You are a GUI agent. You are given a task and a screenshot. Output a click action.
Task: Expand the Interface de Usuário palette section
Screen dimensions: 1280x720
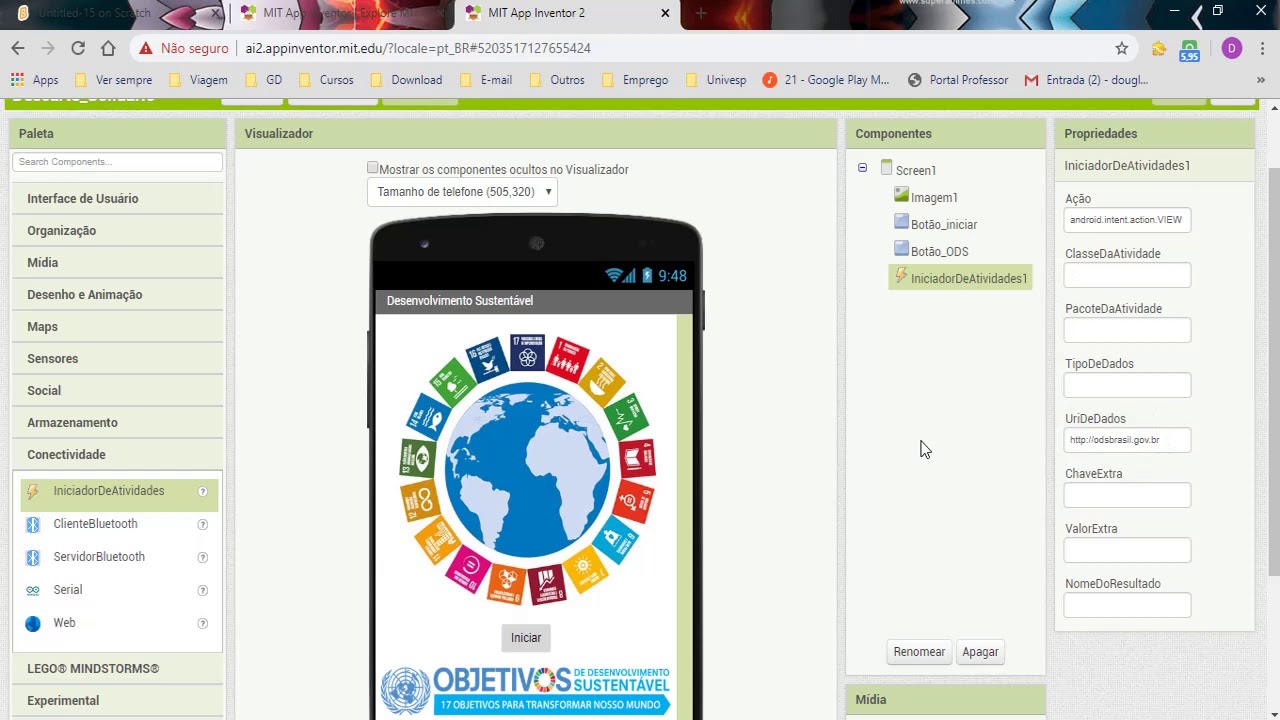tap(117, 199)
